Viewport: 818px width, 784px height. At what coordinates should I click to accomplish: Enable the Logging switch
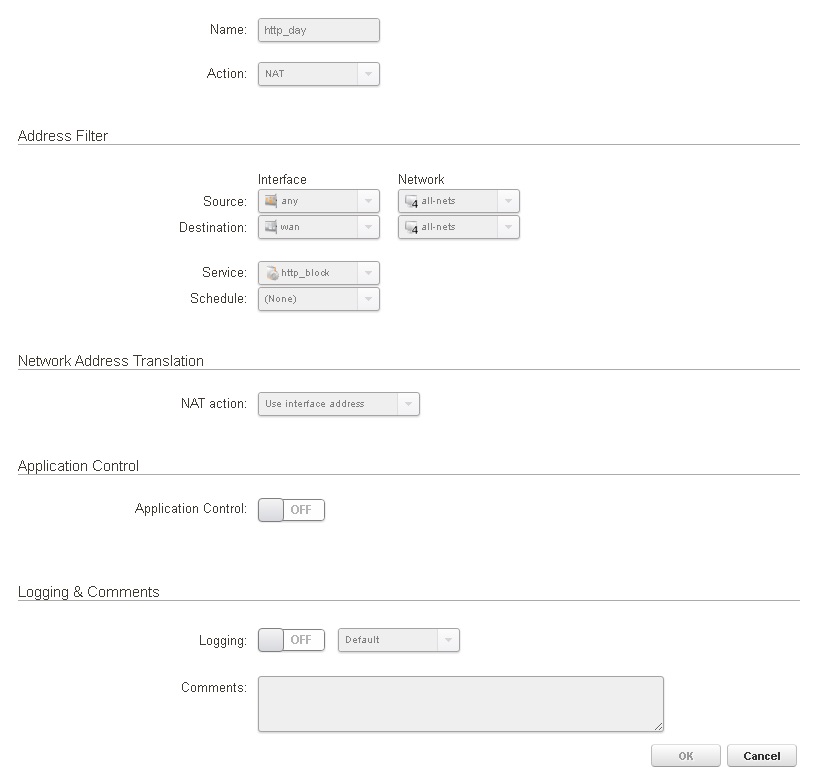coord(291,640)
